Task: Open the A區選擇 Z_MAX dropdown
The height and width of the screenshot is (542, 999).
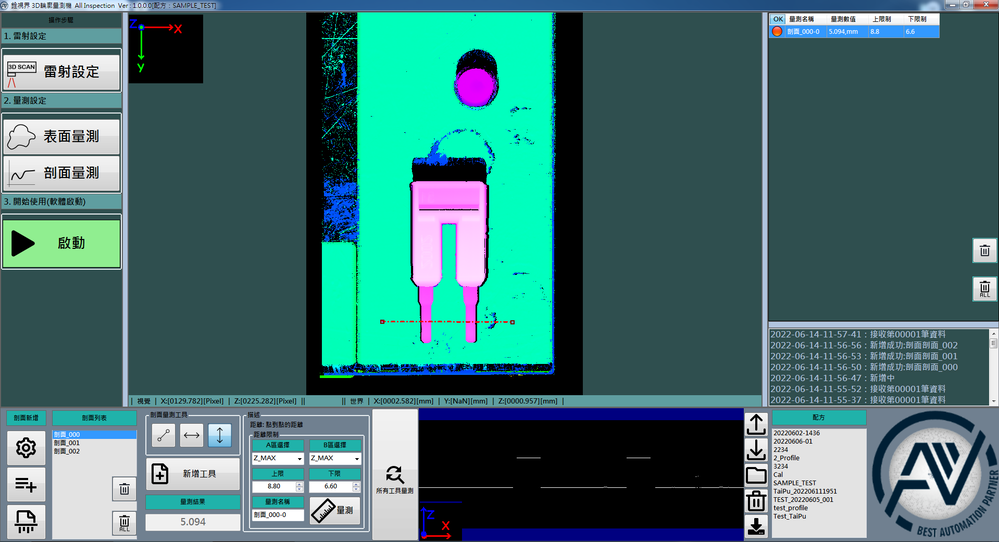Action: 277,458
